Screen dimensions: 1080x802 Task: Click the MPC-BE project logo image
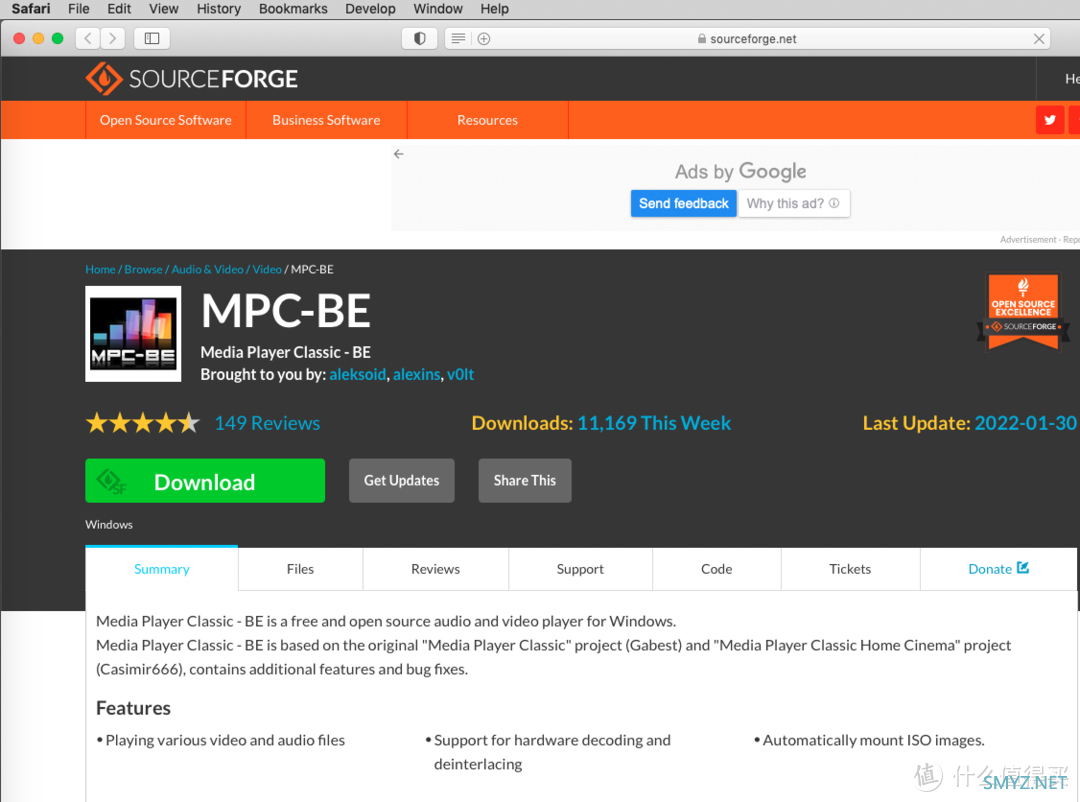point(133,333)
